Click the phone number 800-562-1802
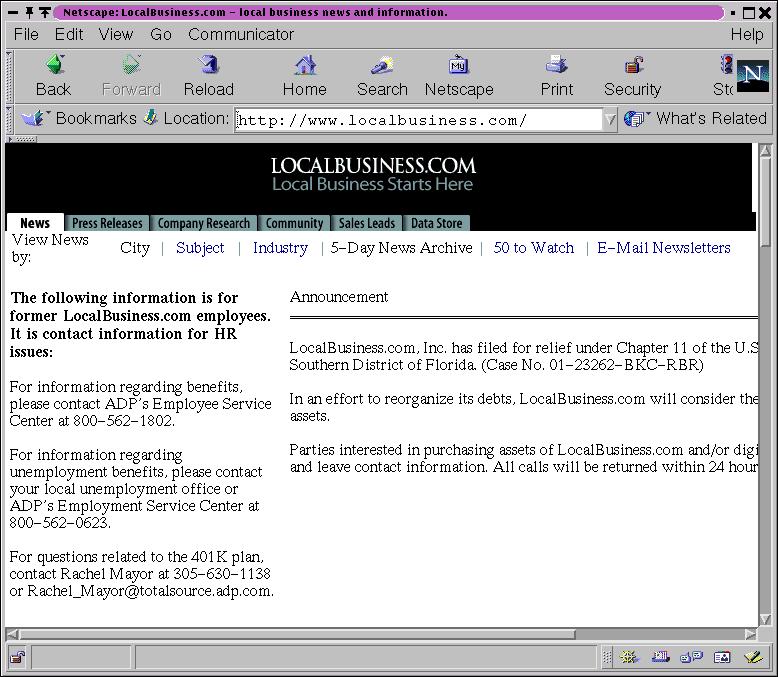Image resolution: width=778 pixels, height=677 pixels. [123, 421]
